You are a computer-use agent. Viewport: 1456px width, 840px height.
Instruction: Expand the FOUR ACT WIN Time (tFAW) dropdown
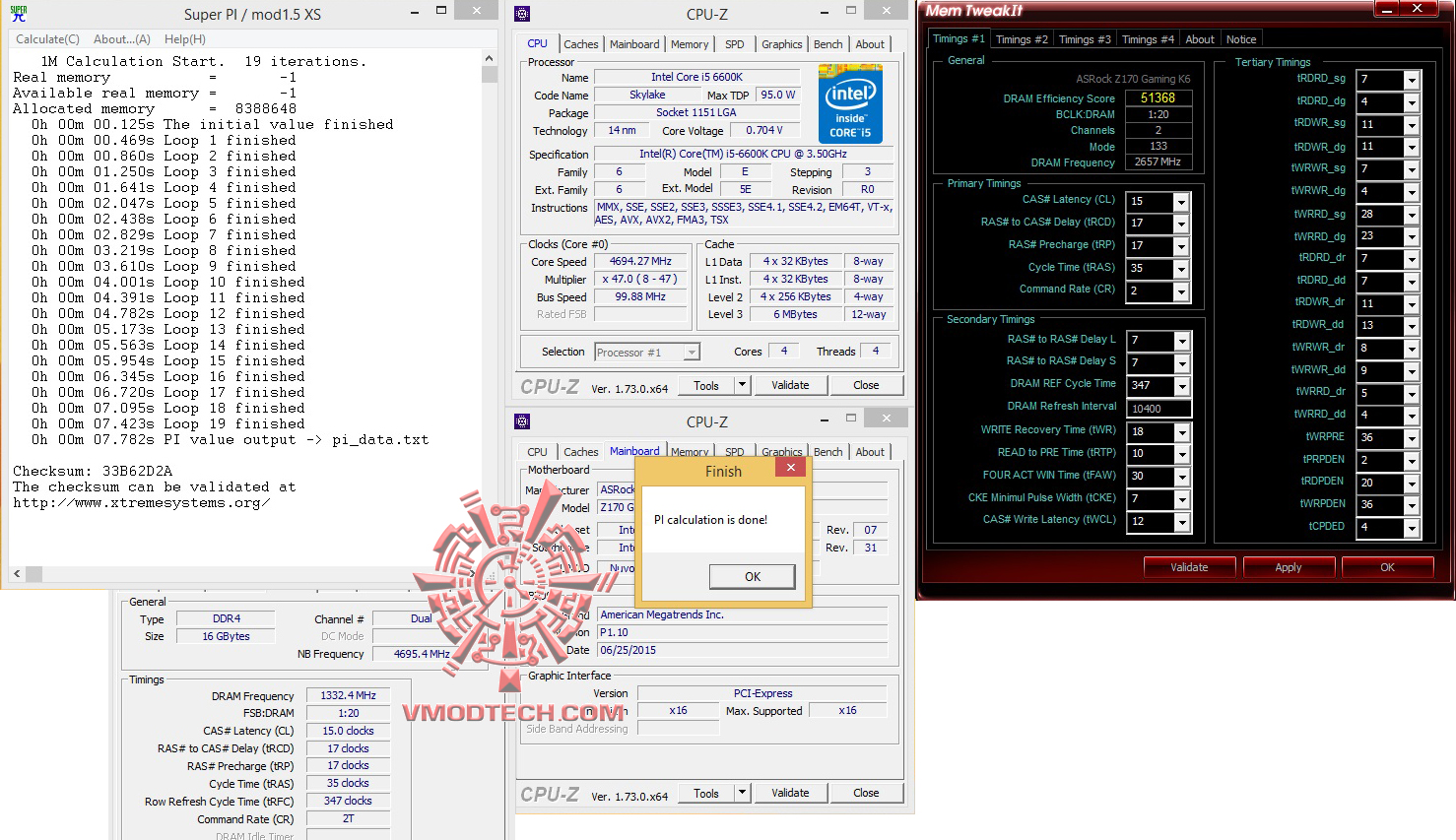click(1181, 477)
